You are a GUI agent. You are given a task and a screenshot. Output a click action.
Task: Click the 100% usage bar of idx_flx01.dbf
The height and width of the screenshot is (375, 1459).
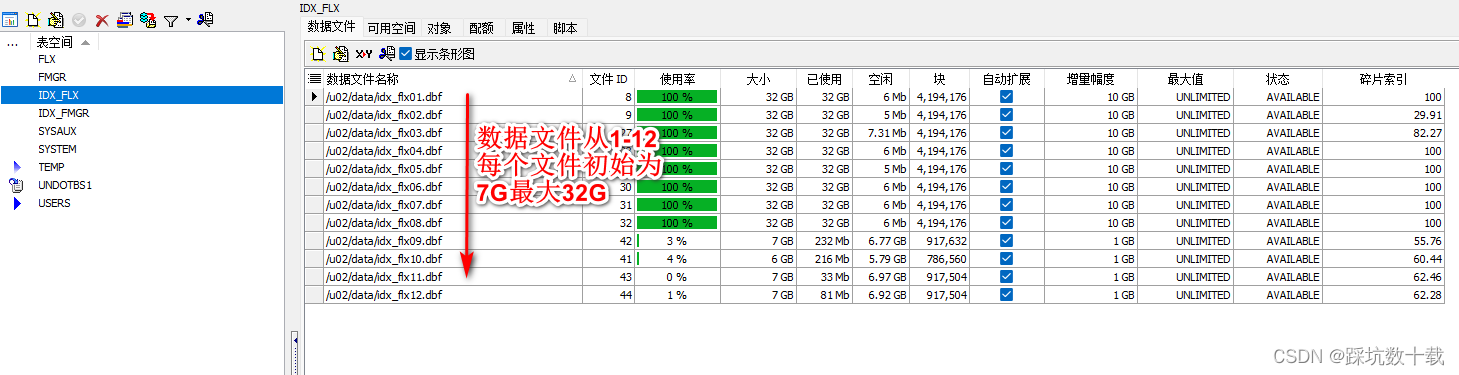point(678,97)
